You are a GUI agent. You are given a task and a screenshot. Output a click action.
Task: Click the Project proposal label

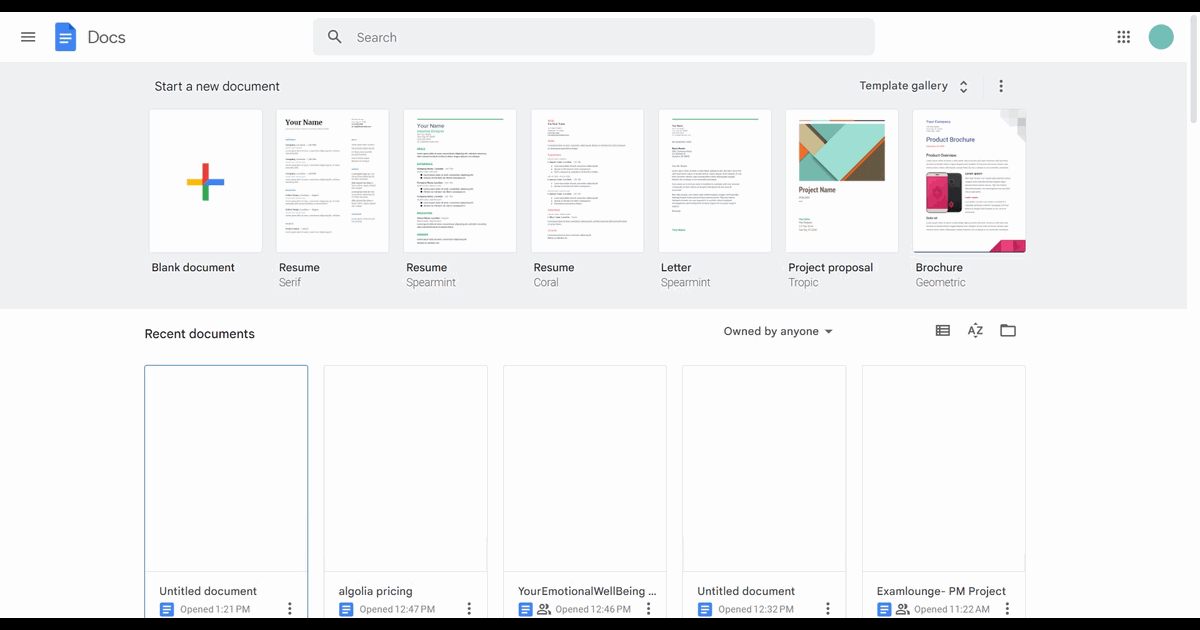click(x=830, y=267)
